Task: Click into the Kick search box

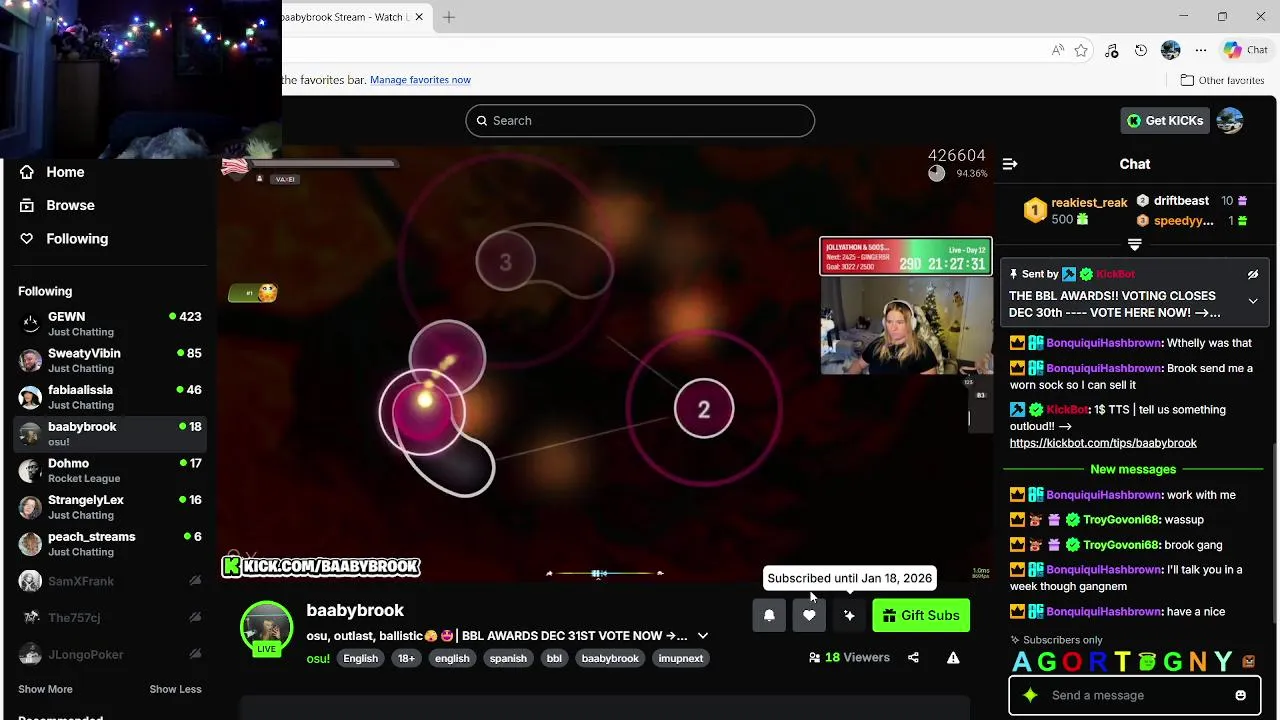Action: [640, 120]
